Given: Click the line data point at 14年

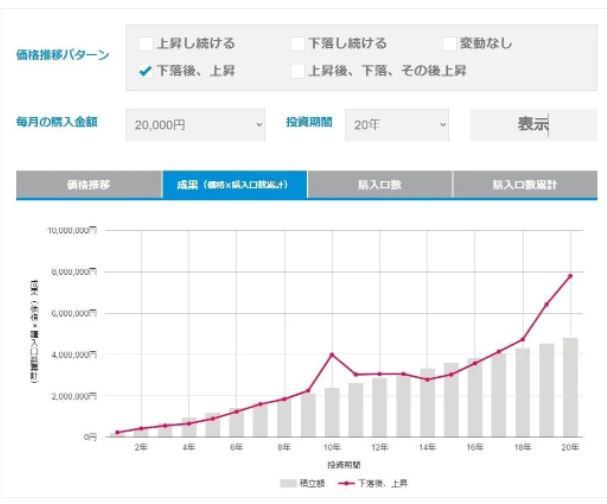Looking at the screenshot, I should tap(427, 379).
